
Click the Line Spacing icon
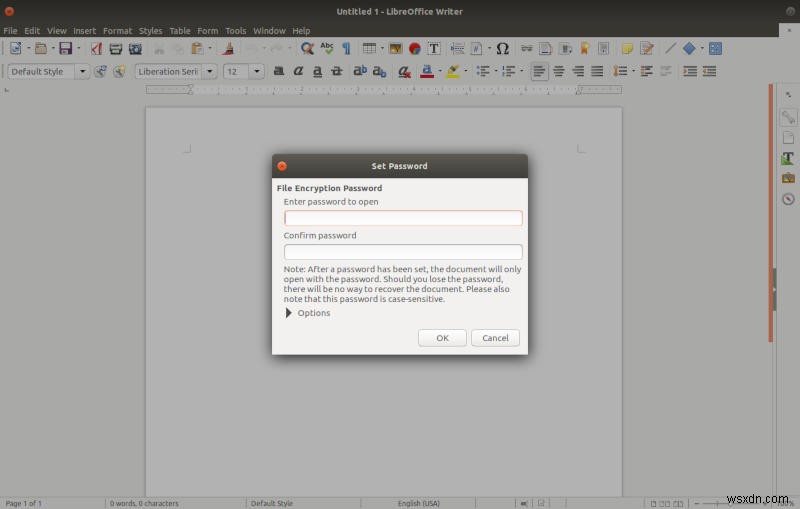(x=620, y=71)
